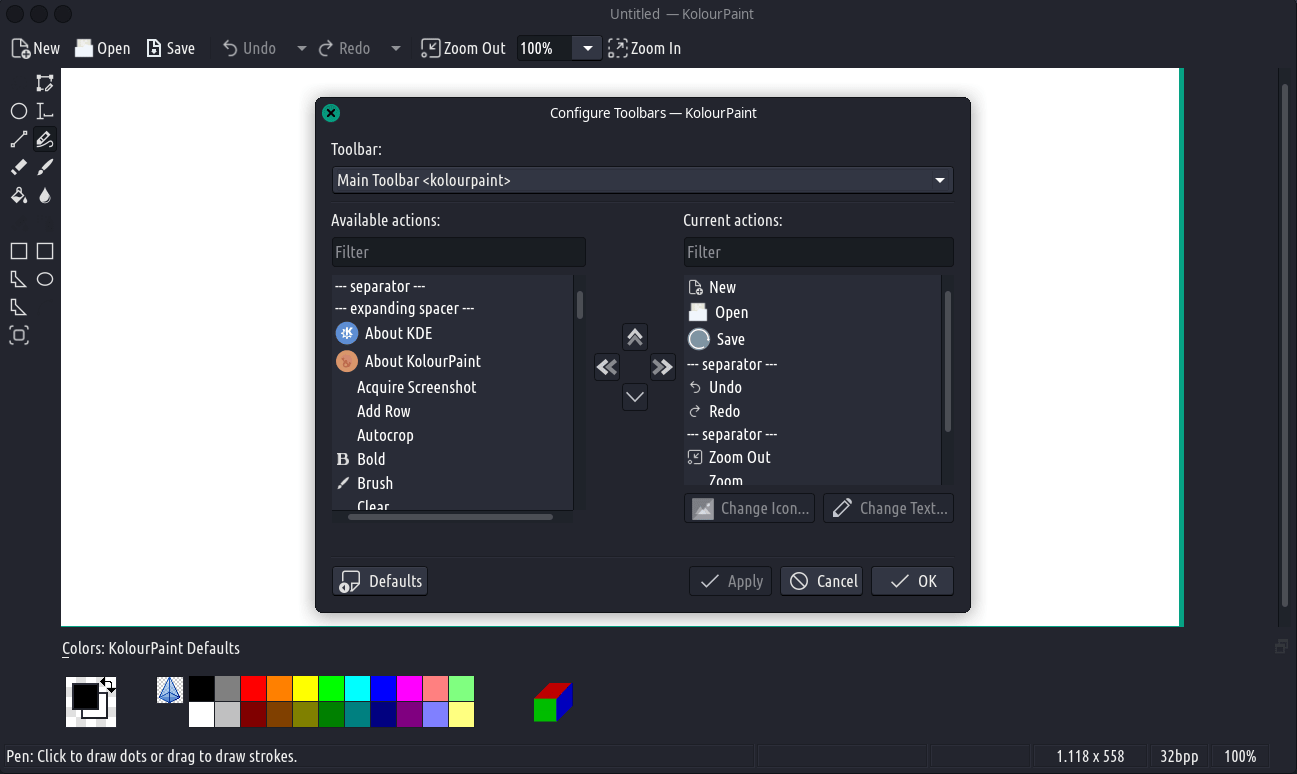Open the Redo history dropdown arrow
The width and height of the screenshot is (1297, 774).
tap(395, 48)
